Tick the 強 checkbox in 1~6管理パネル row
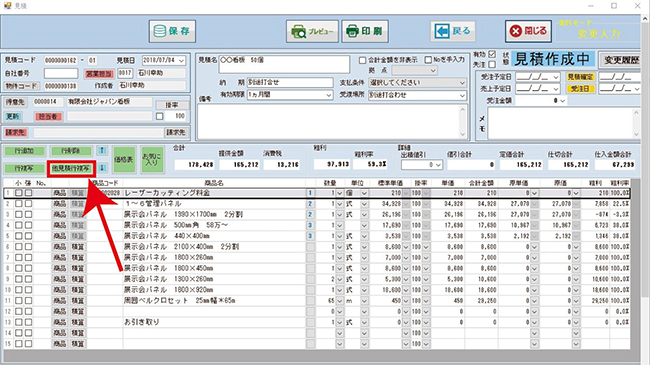The height and width of the screenshot is (365, 650). 28,204
